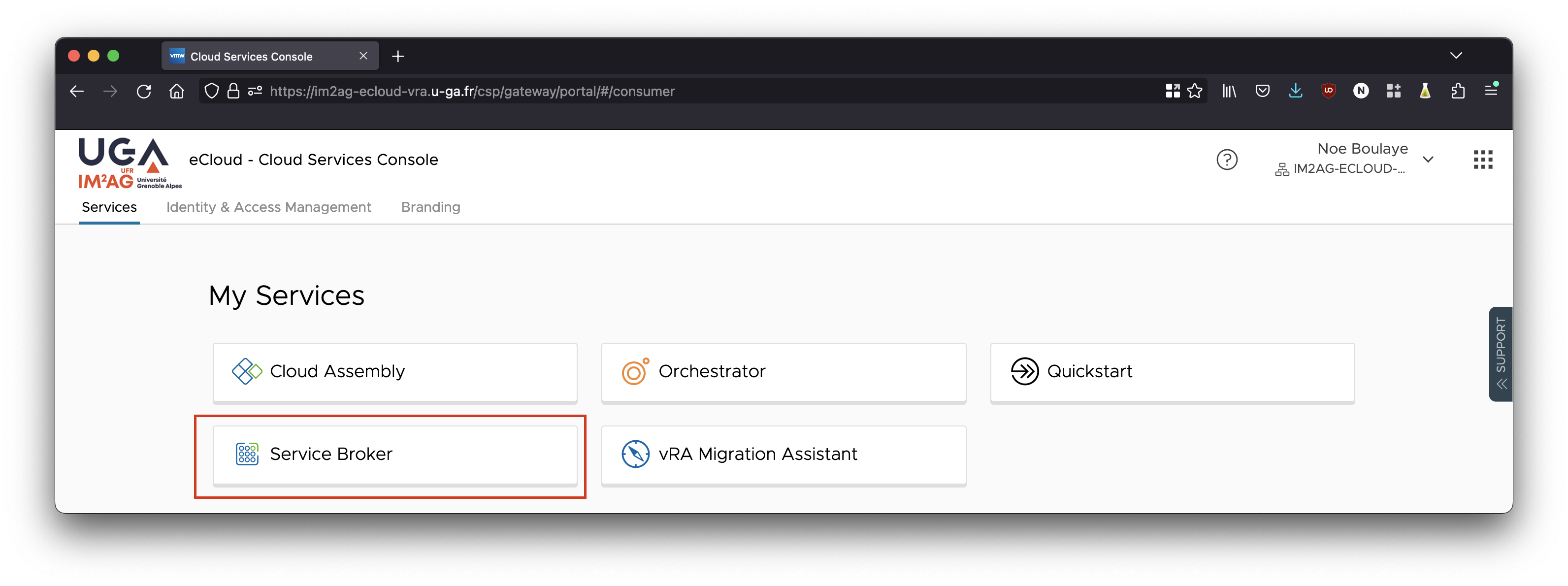The image size is (1568, 586).
Task: Open the help question mark icon
Action: (1227, 160)
